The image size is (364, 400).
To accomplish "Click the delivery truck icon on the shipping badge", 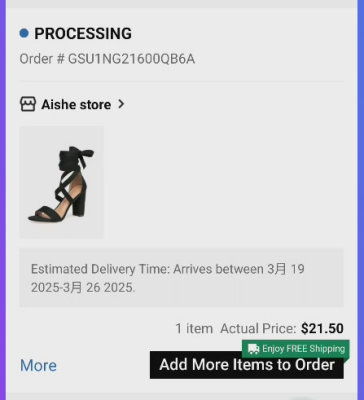I will coord(254,349).
